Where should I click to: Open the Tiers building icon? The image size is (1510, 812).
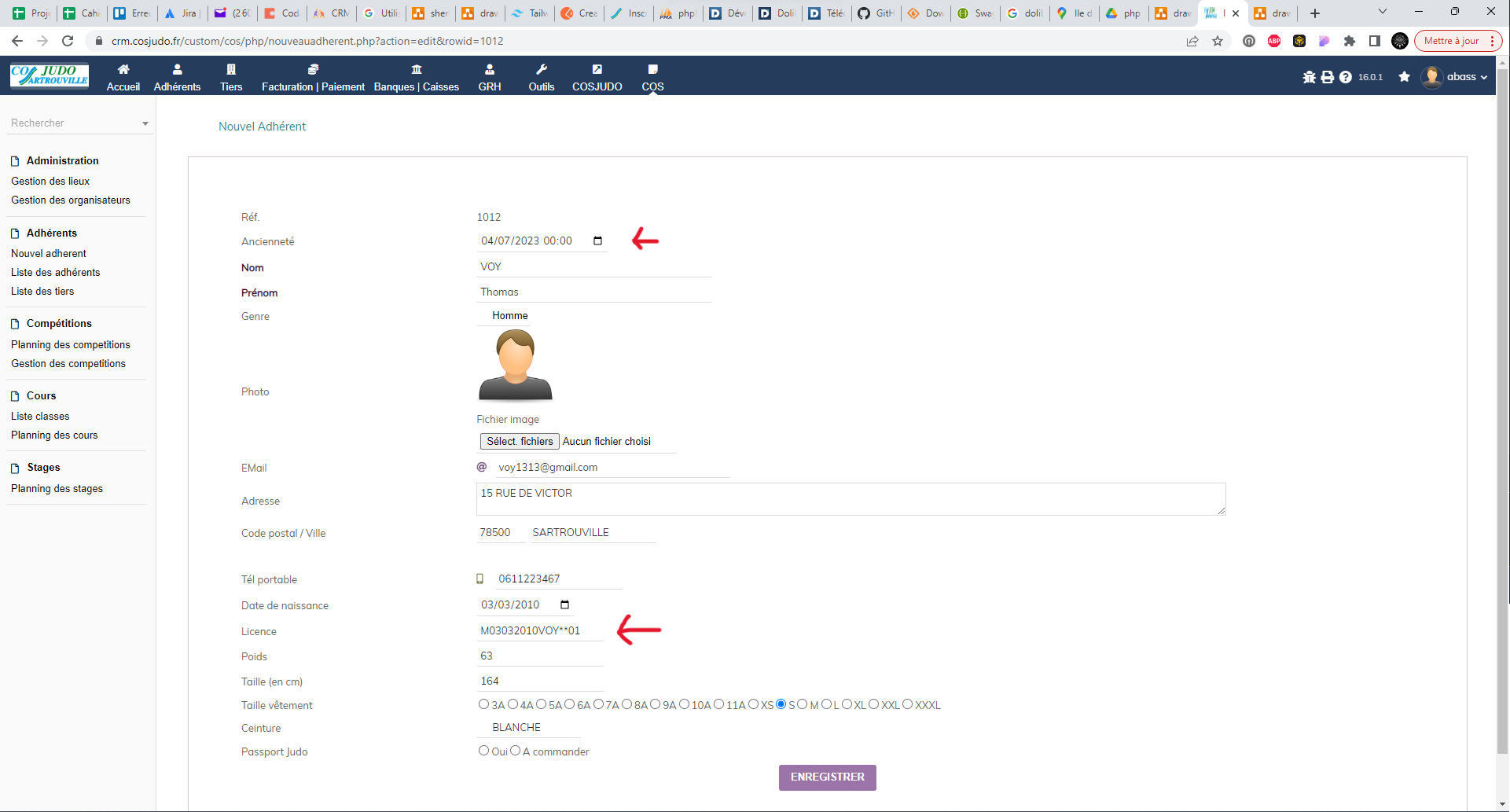pos(231,69)
